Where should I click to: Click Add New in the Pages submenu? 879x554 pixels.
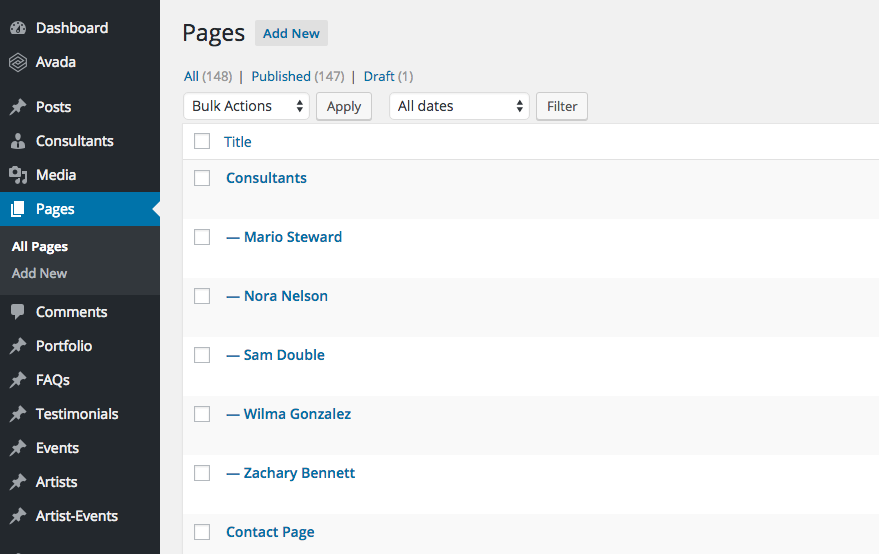(x=39, y=273)
